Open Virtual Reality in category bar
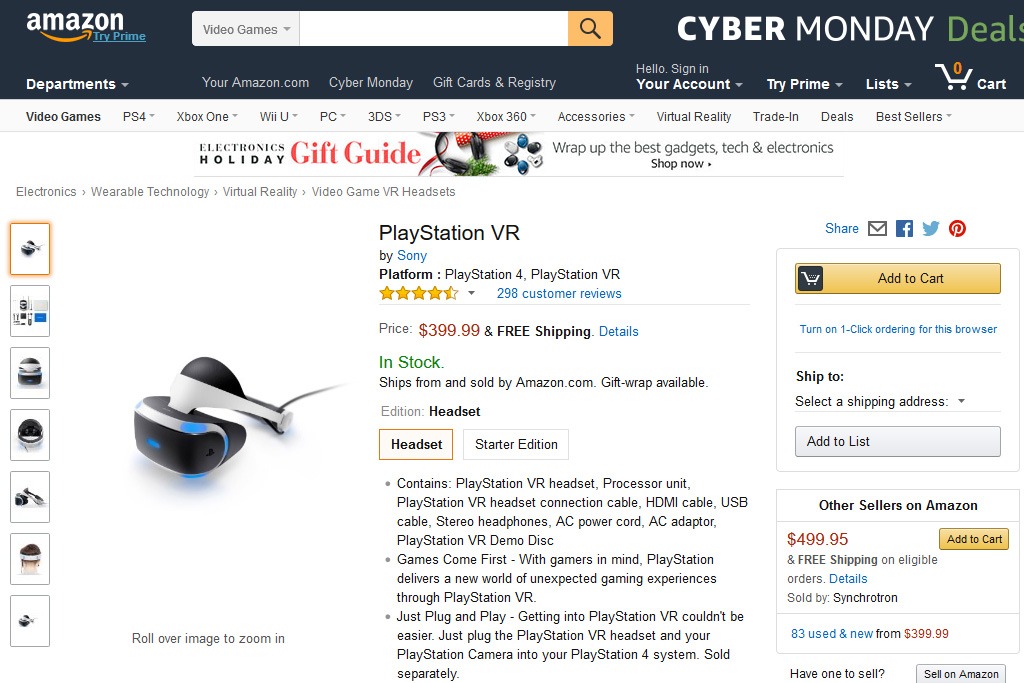This screenshot has width=1024, height=683. point(694,116)
